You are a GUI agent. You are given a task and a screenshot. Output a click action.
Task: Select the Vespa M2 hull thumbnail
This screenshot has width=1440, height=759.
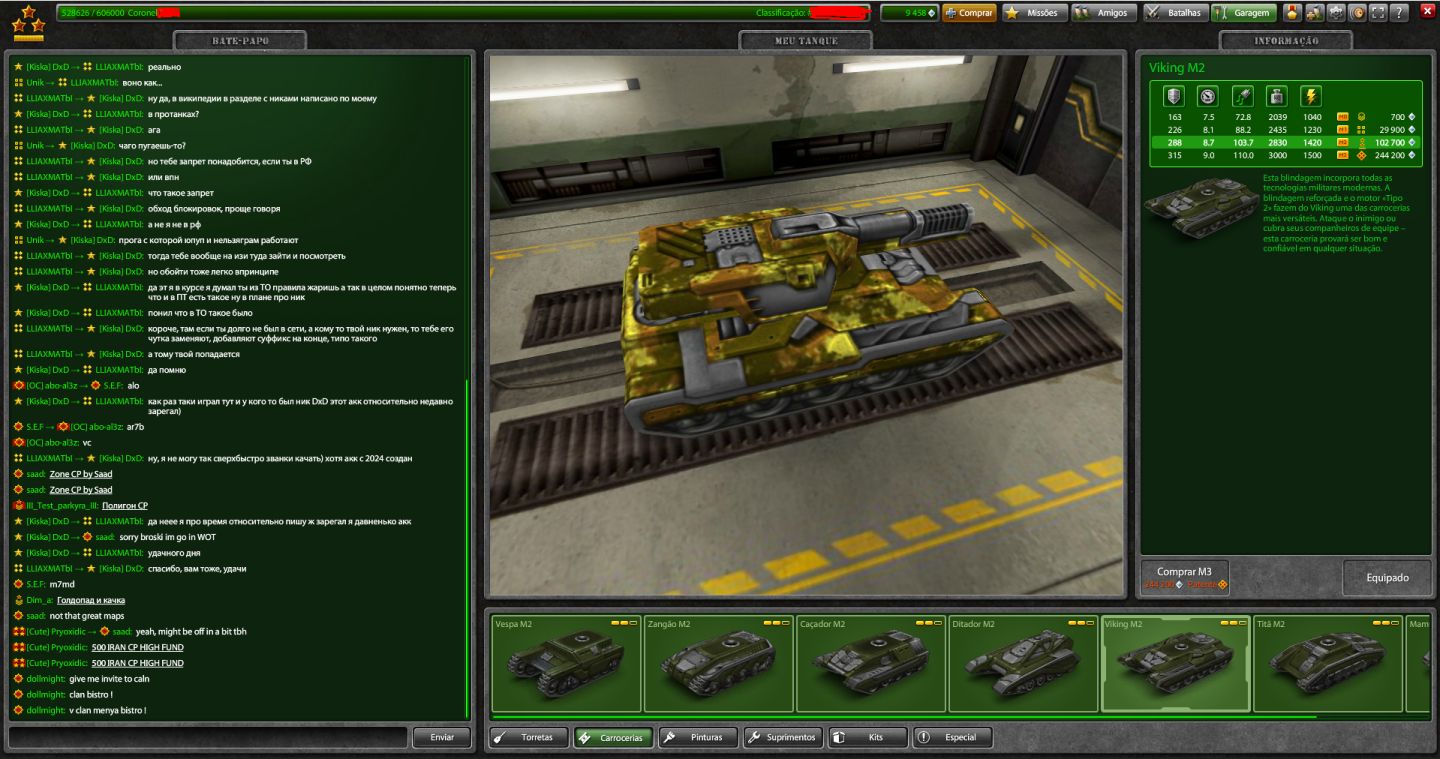pos(566,663)
